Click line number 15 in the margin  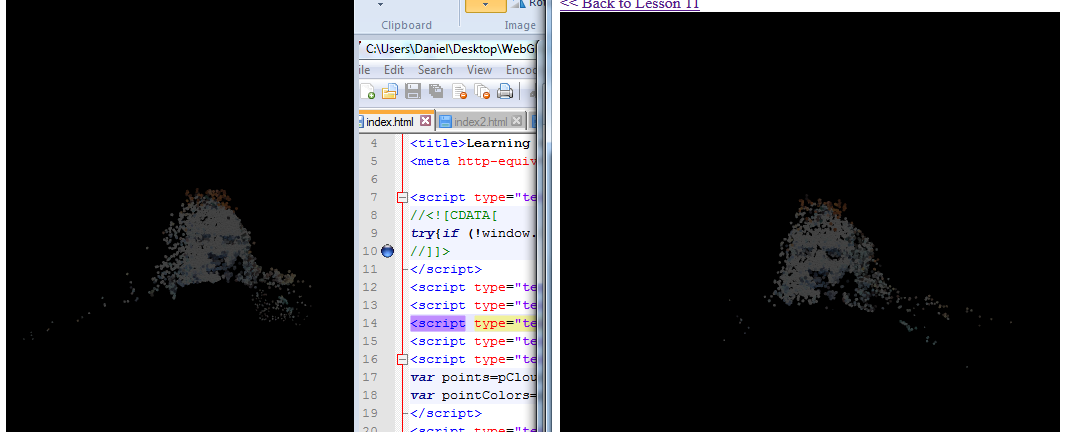pyautogui.click(x=370, y=341)
